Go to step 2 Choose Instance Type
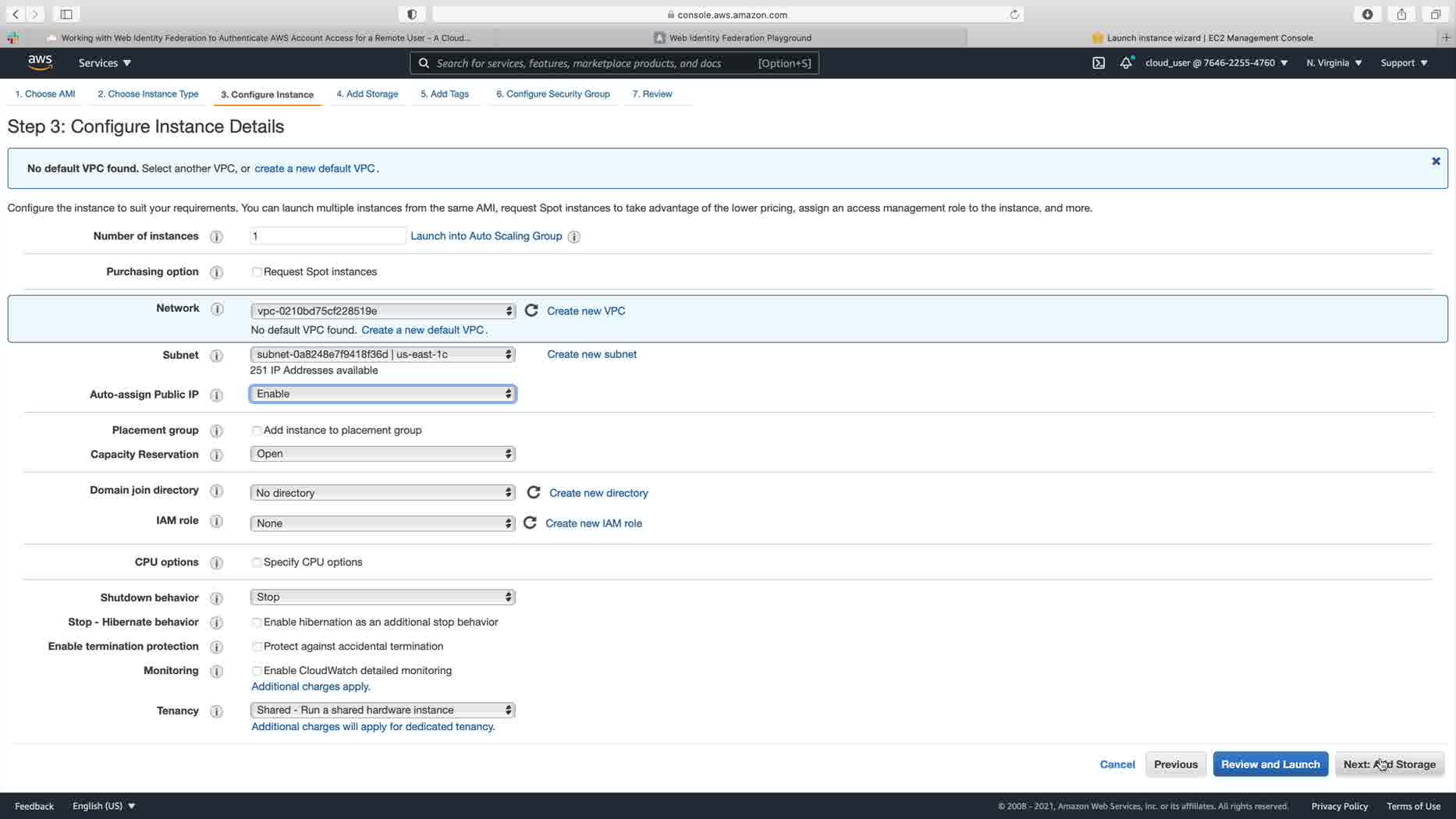The width and height of the screenshot is (1456, 819). (147, 94)
